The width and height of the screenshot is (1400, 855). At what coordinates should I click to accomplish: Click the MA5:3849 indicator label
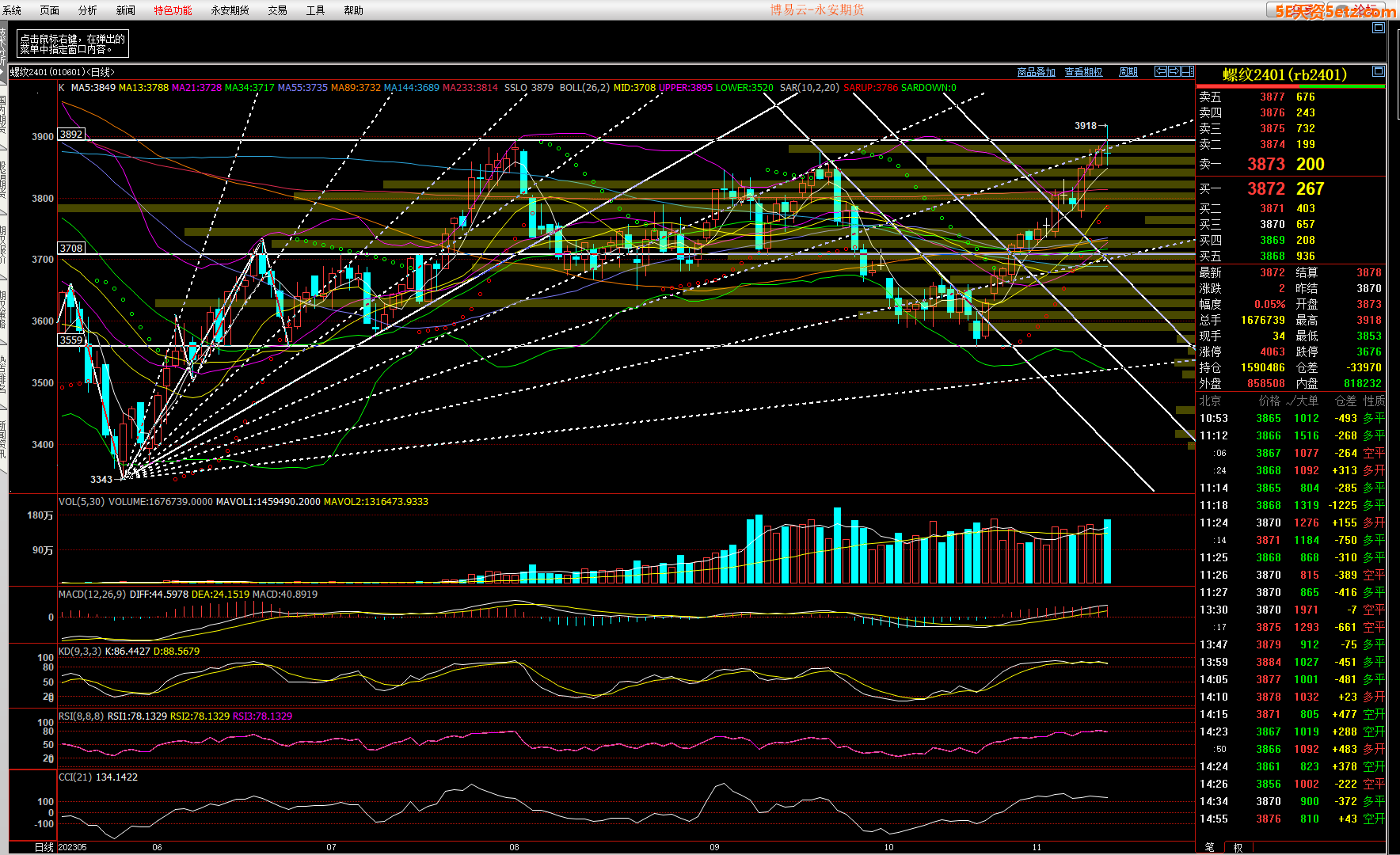[x=93, y=88]
